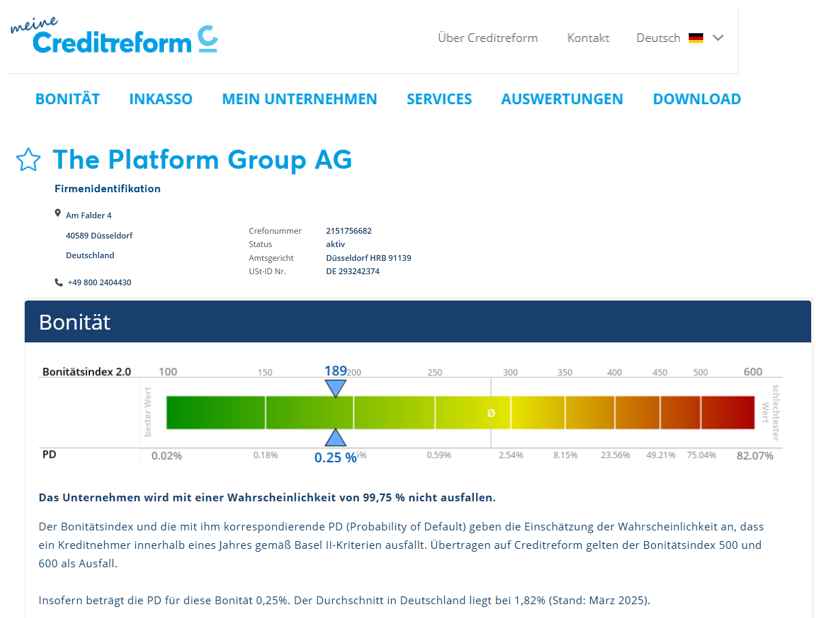This screenshot has height=618, width=816.
Task: Click the average symbol on the color scale
Action: click(x=491, y=413)
